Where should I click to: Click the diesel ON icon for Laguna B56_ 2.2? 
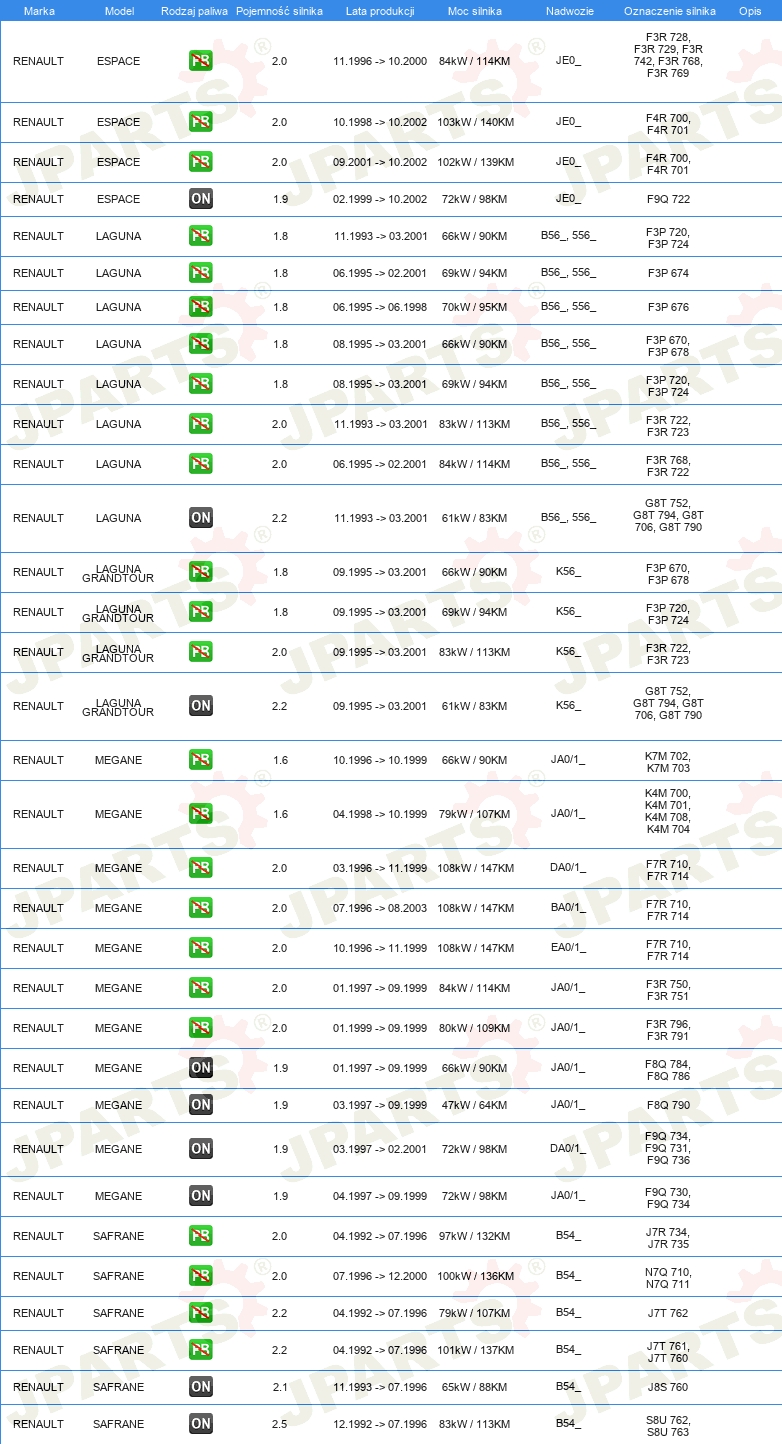[200, 518]
